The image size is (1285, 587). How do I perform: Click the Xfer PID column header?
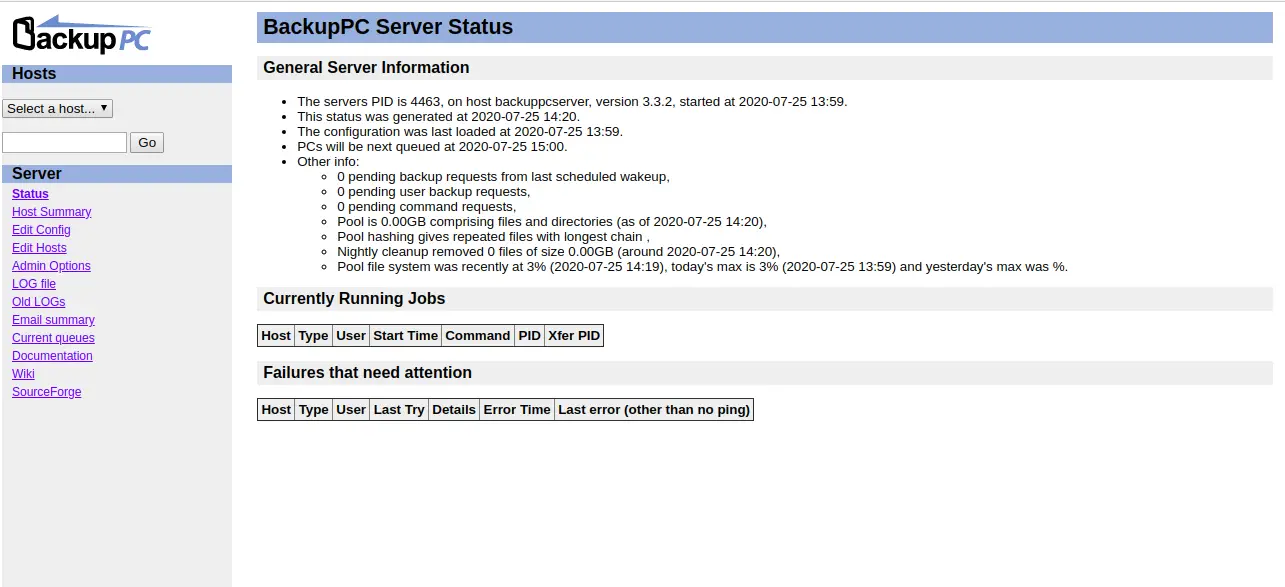(x=574, y=336)
